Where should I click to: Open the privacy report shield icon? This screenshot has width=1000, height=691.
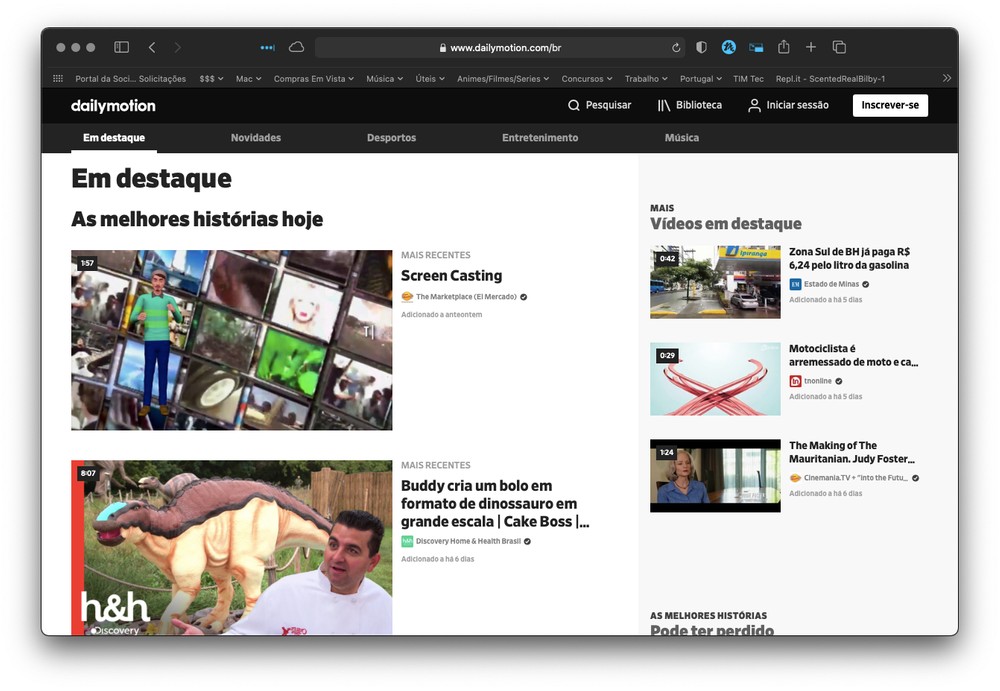(702, 47)
